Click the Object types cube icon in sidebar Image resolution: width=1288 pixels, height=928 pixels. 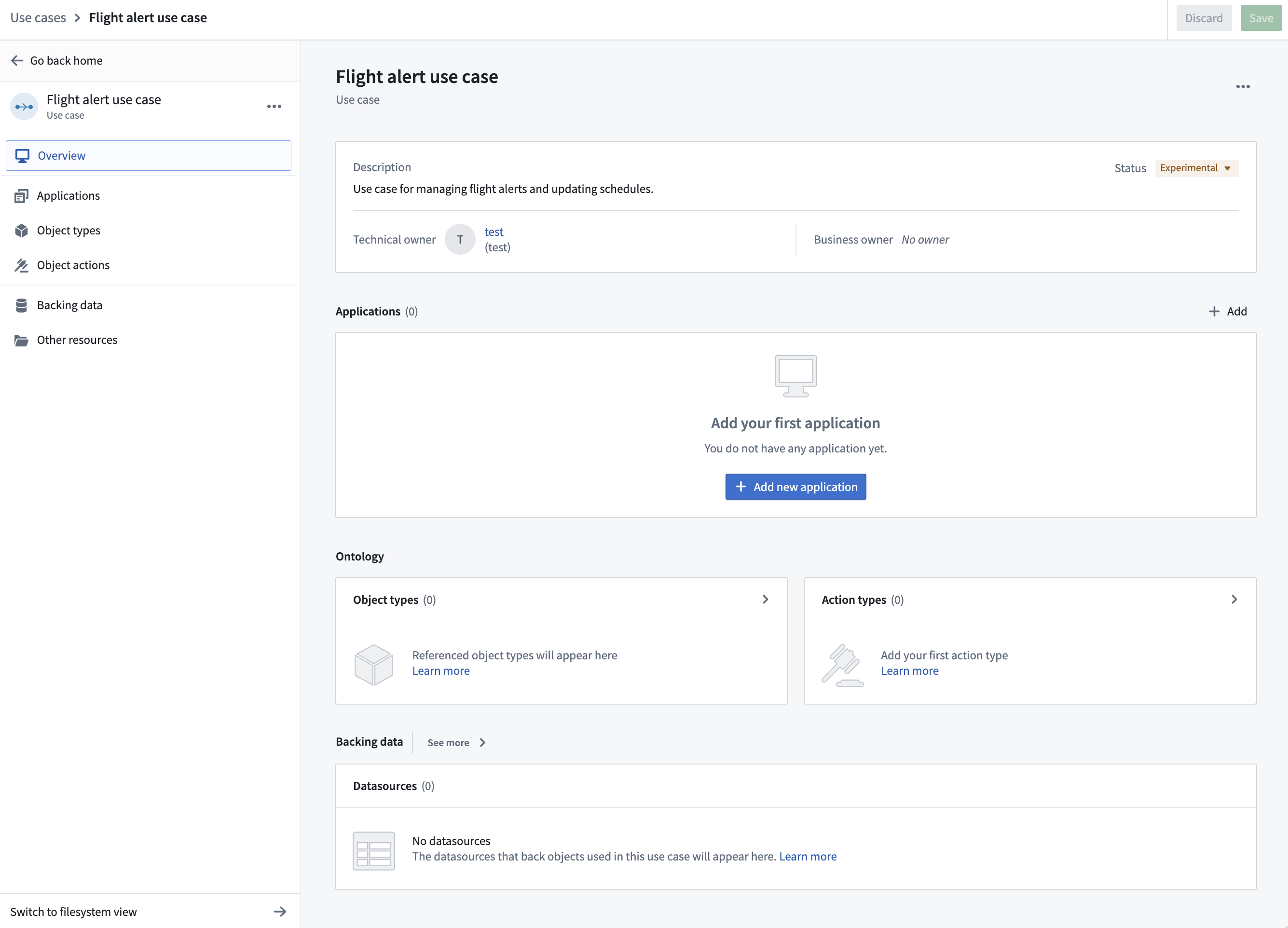point(21,231)
